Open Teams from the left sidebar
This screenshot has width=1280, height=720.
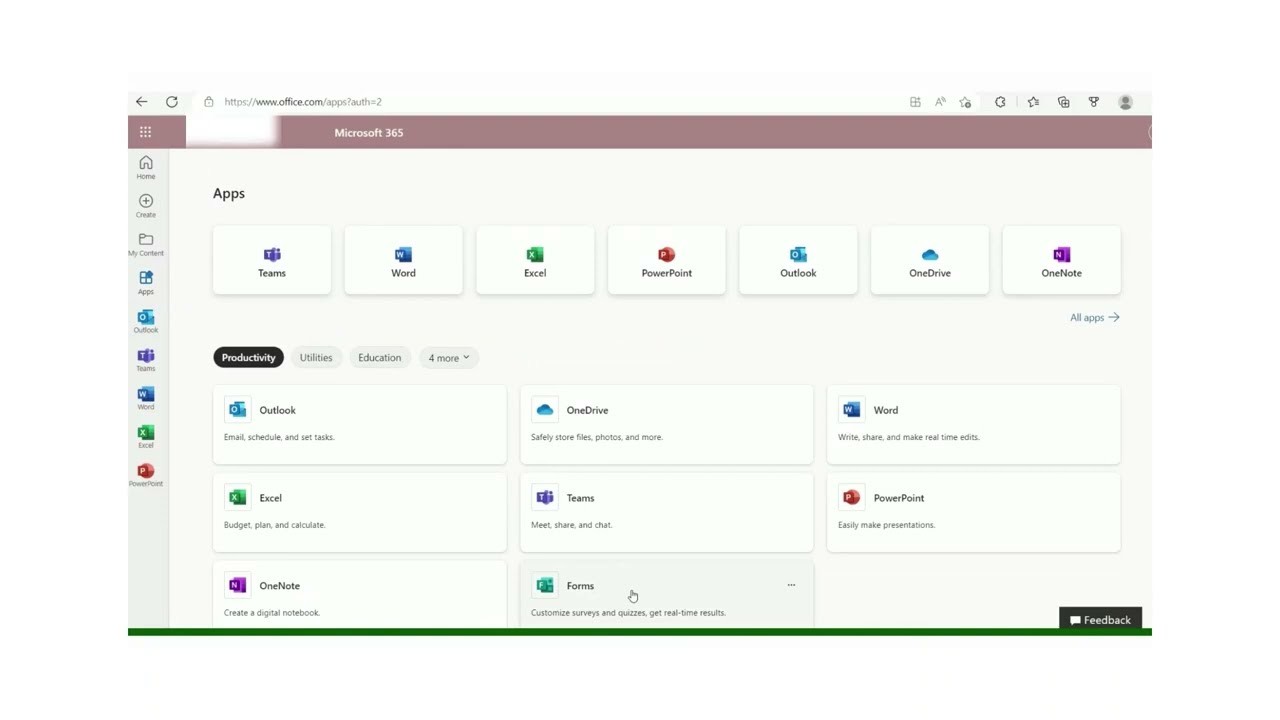tap(146, 360)
